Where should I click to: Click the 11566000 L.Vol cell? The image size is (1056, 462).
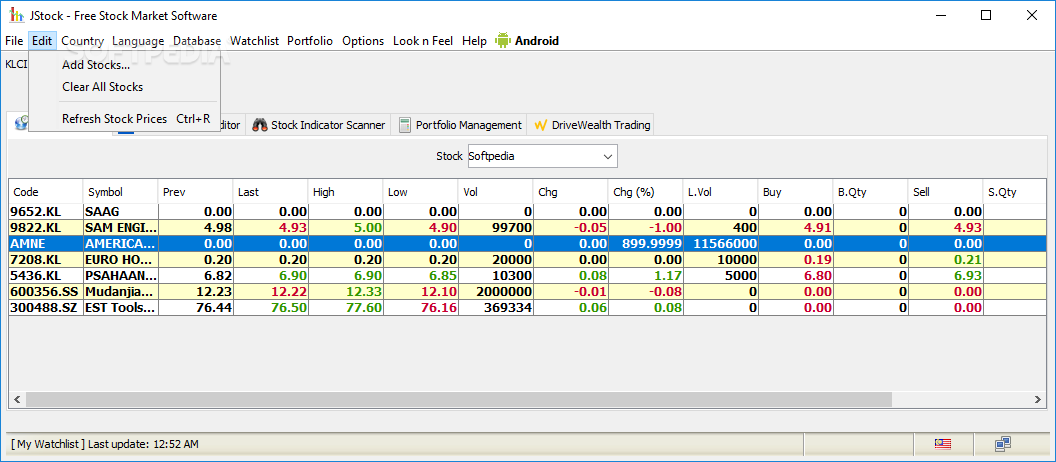click(721, 244)
